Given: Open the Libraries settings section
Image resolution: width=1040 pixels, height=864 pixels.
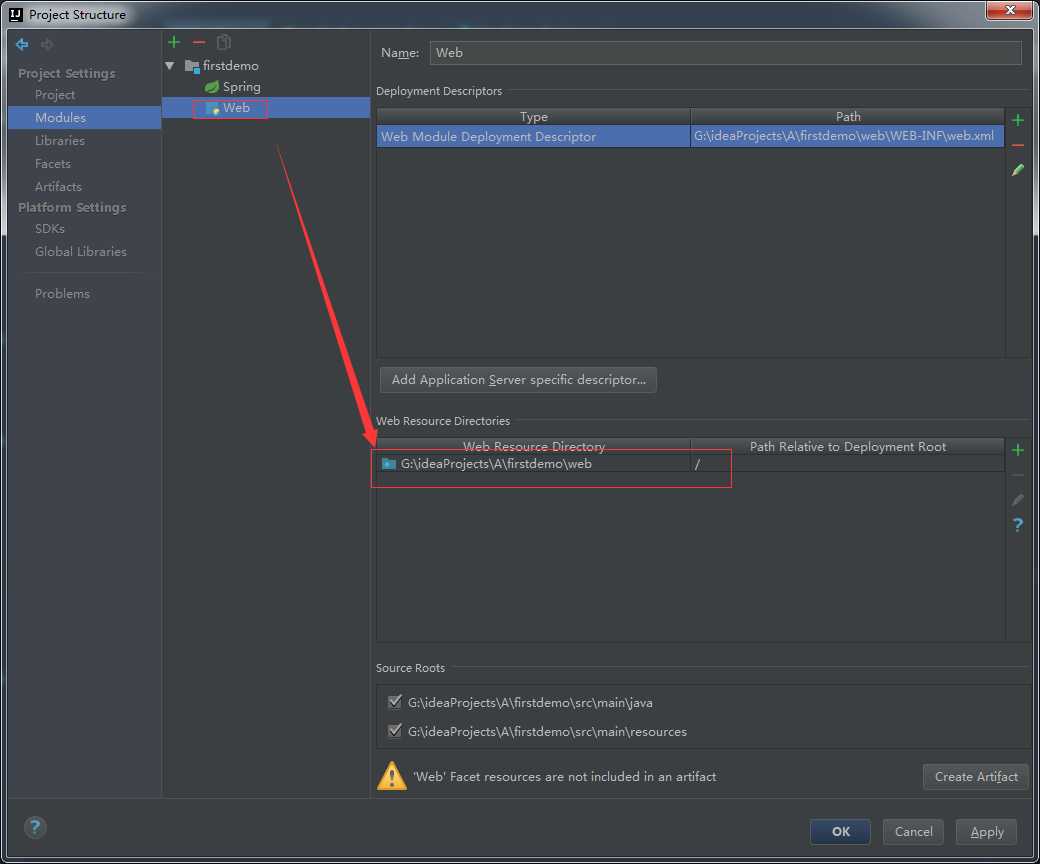Looking at the screenshot, I should pos(60,141).
